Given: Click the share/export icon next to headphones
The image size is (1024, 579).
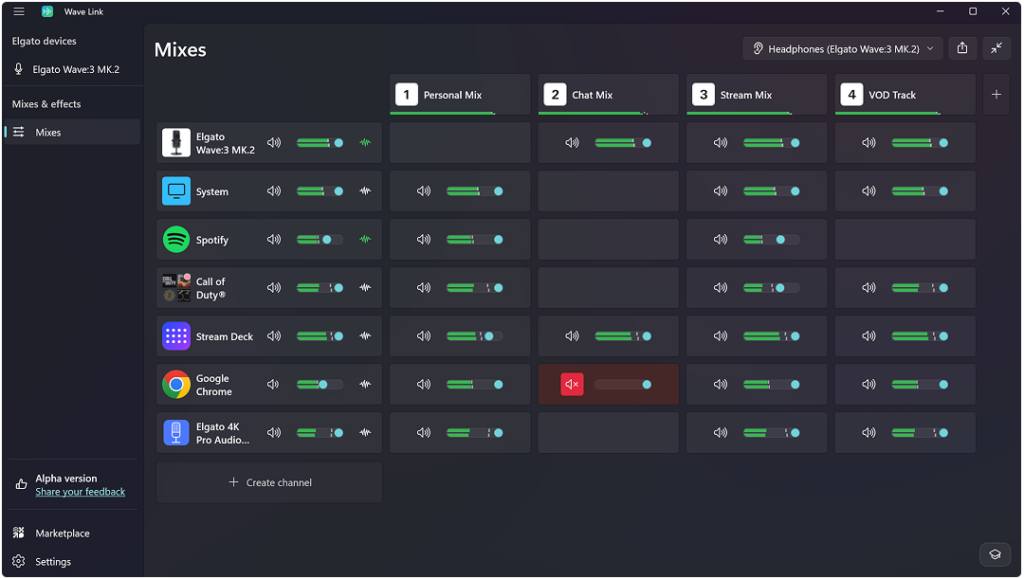Looking at the screenshot, I should [x=963, y=48].
